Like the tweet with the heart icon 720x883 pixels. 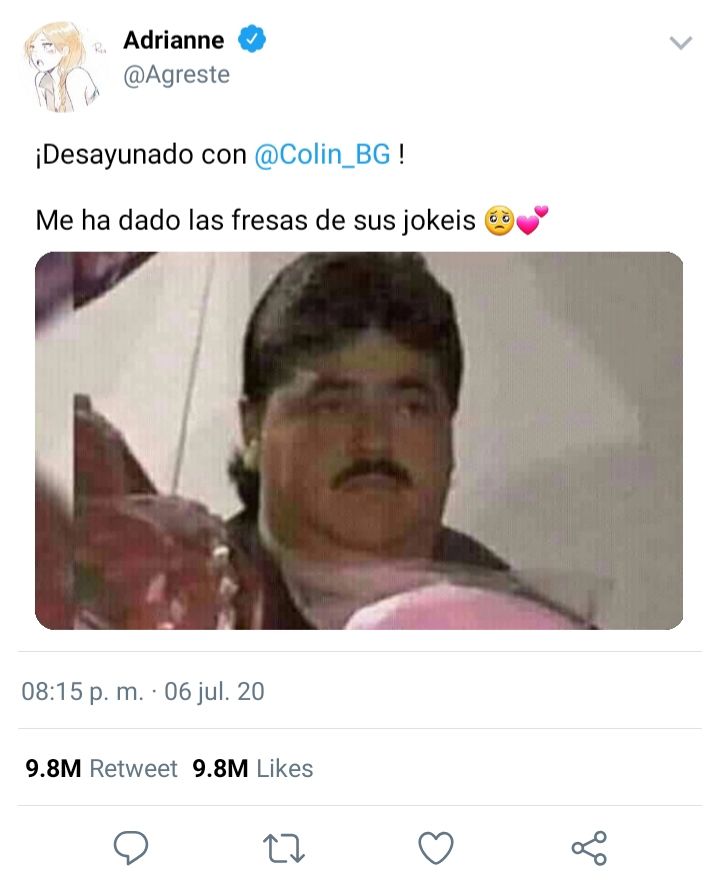(x=436, y=848)
